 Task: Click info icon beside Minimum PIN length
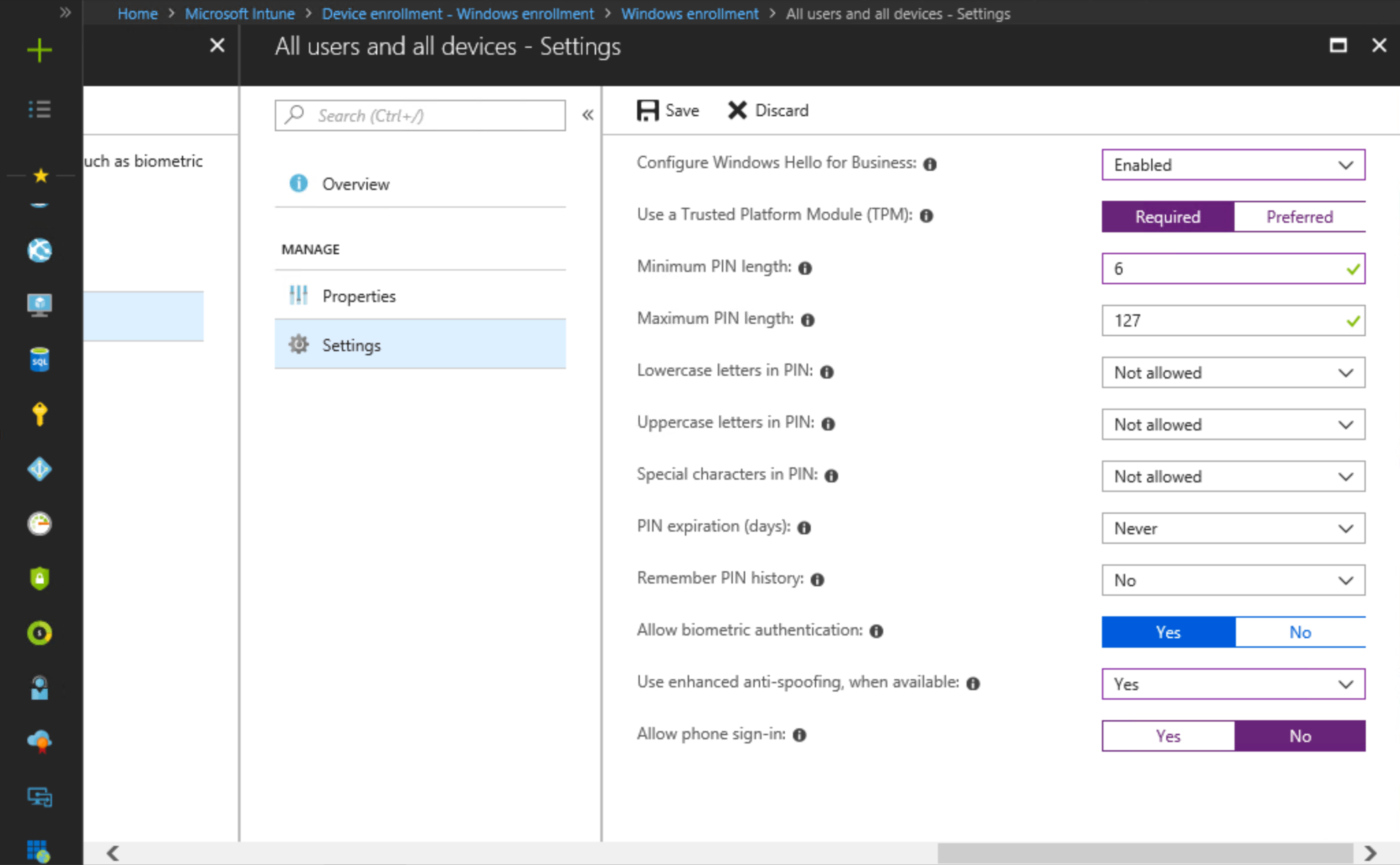[805, 268]
